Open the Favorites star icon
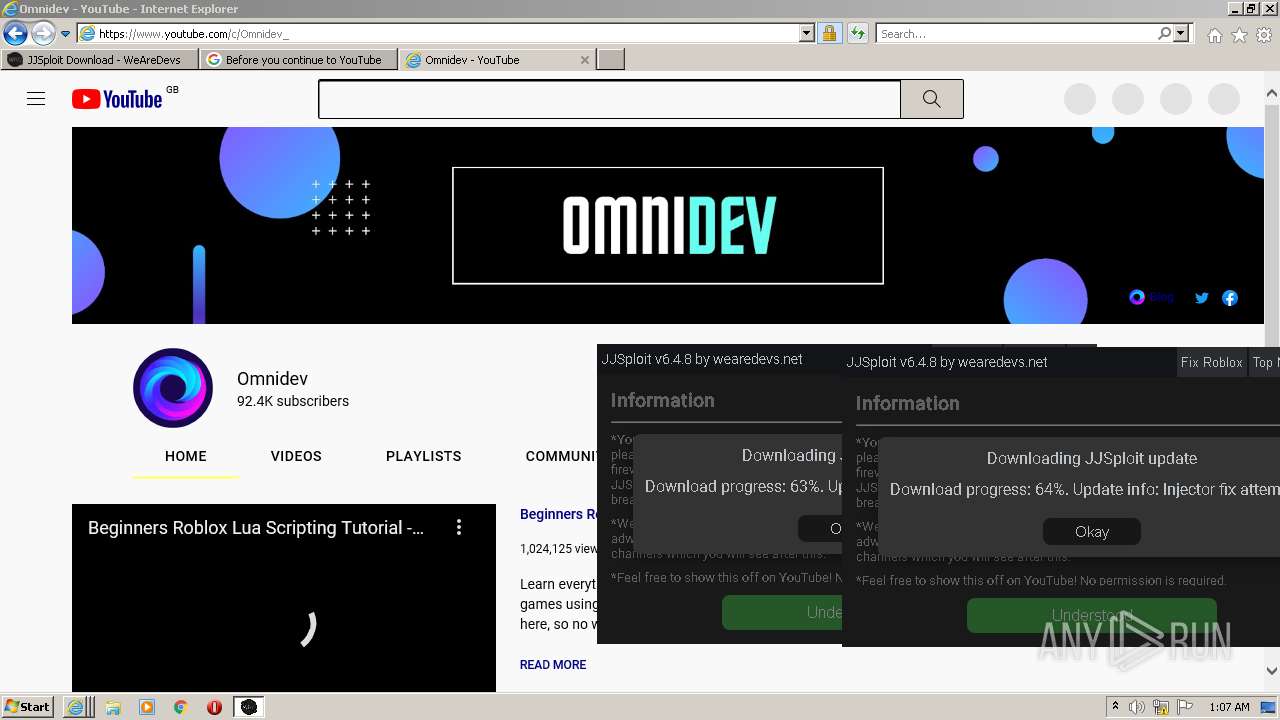This screenshot has width=1280, height=720. coord(1239,35)
